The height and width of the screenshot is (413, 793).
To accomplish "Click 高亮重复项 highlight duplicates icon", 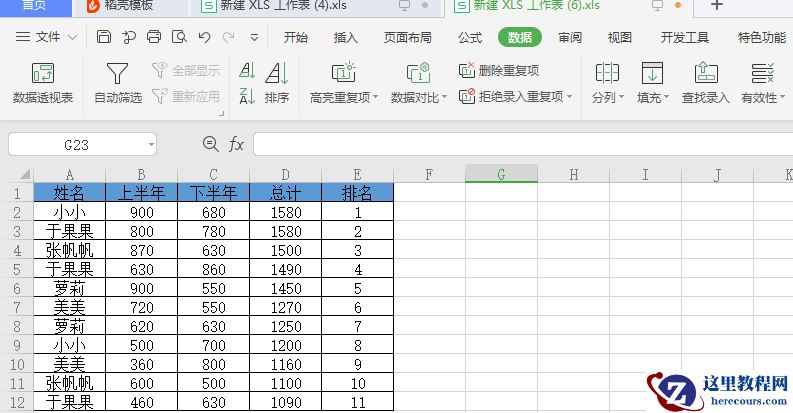I will [344, 73].
